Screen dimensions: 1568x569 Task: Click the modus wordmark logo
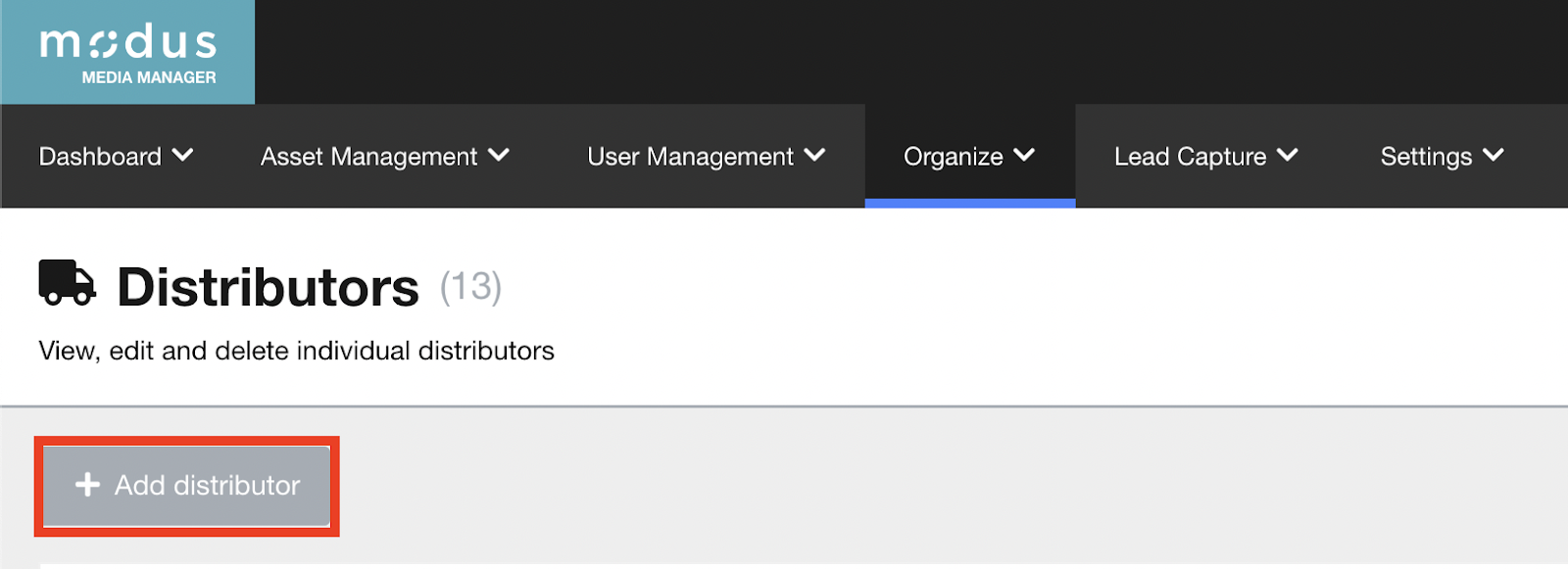pos(128,42)
